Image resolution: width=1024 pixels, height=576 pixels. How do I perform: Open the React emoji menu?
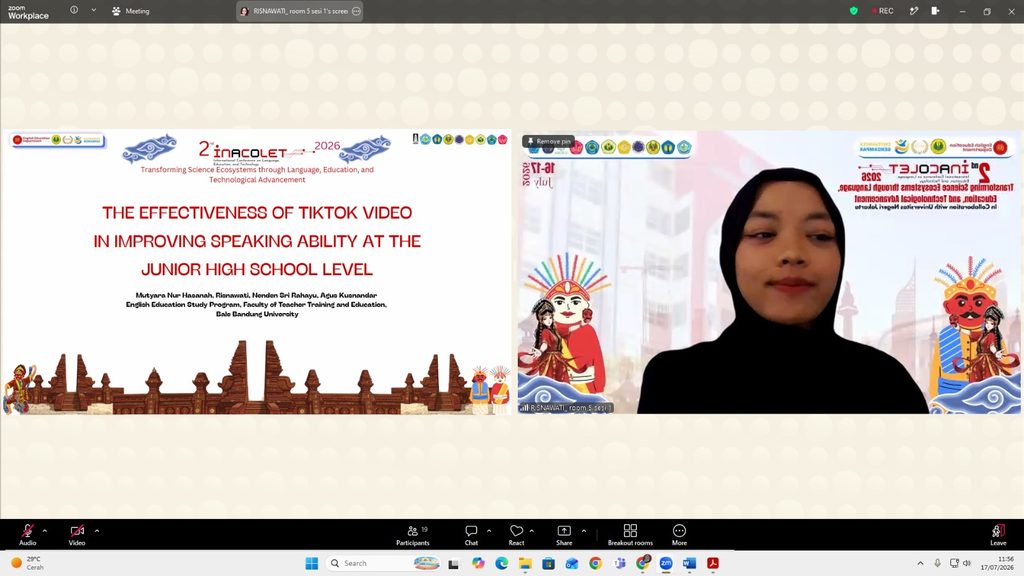[x=517, y=534]
